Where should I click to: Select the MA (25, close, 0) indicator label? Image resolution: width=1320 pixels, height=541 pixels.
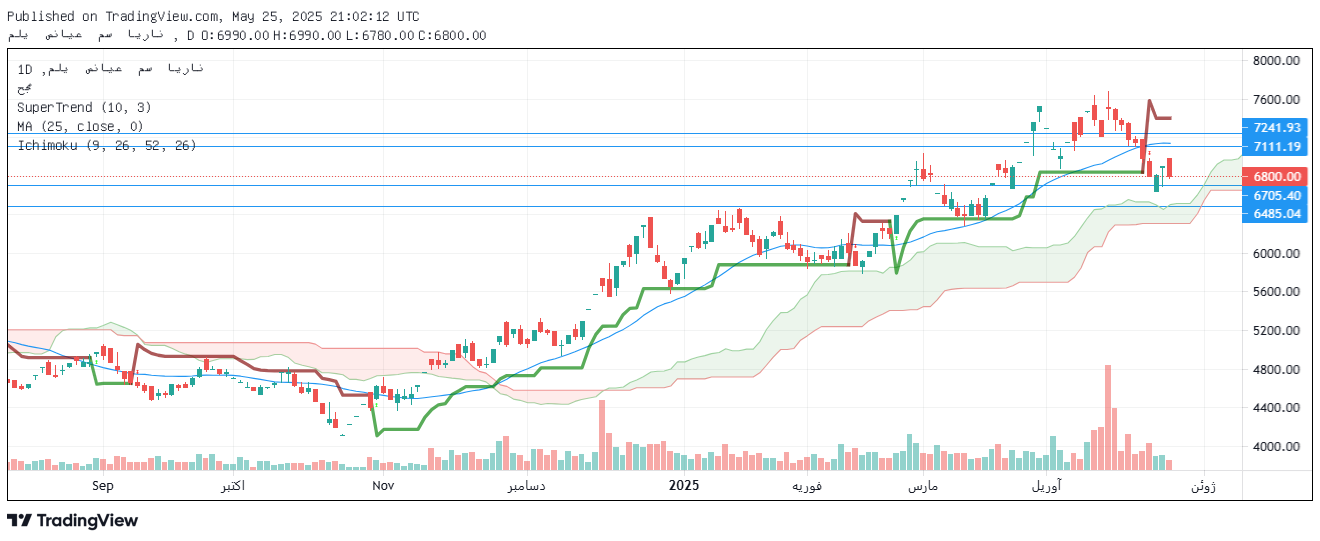[80, 126]
